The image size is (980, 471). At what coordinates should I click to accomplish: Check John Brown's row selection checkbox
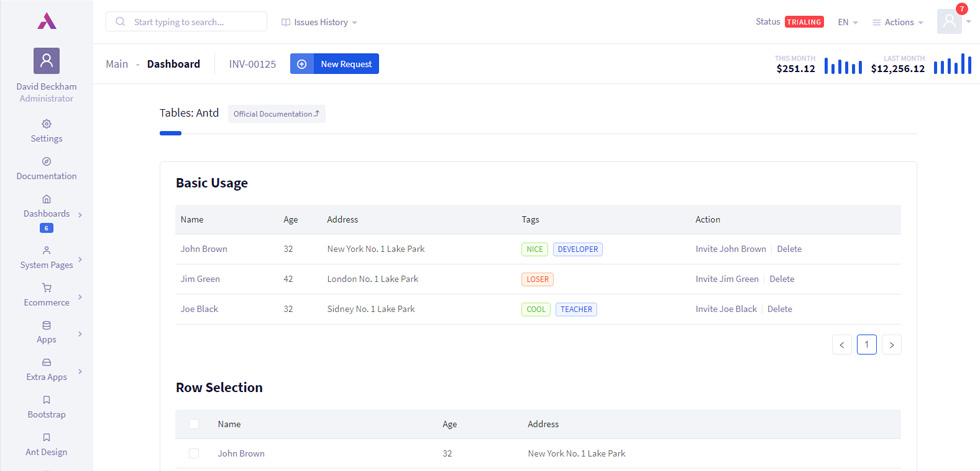click(x=194, y=454)
